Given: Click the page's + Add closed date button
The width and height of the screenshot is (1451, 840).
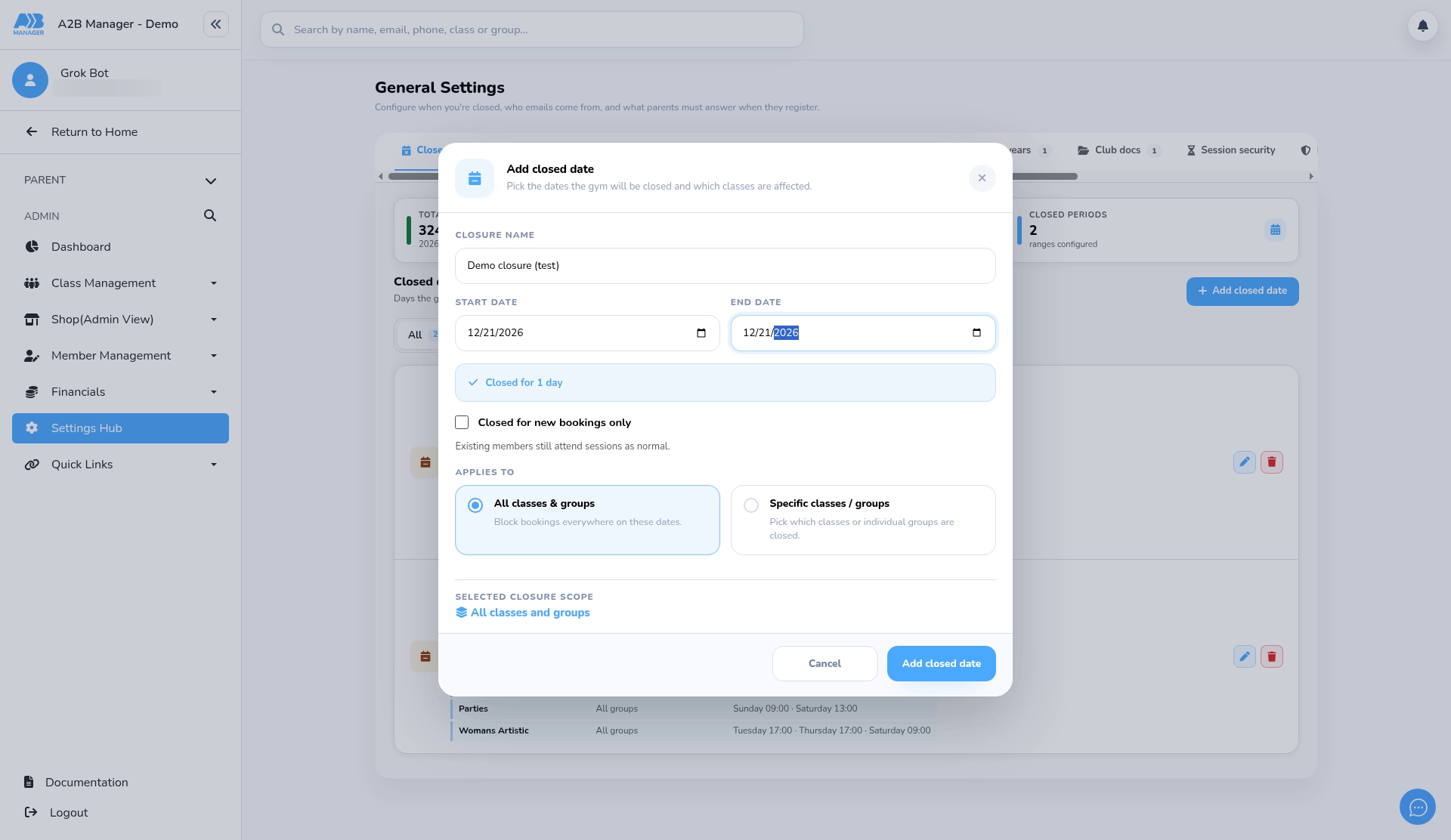Looking at the screenshot, I should (1242, 292).
